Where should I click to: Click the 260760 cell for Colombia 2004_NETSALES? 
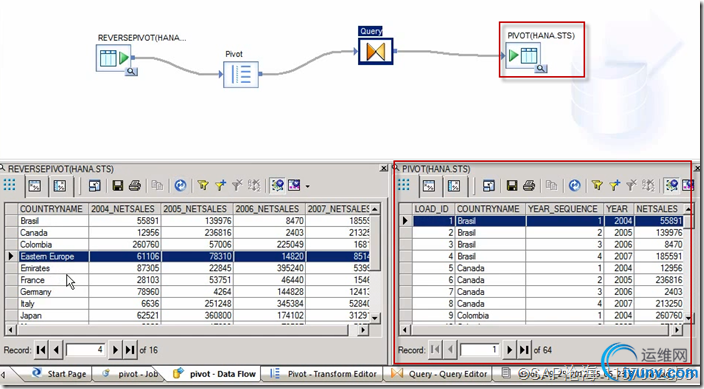pyautogui.click(x=125, y=245)
